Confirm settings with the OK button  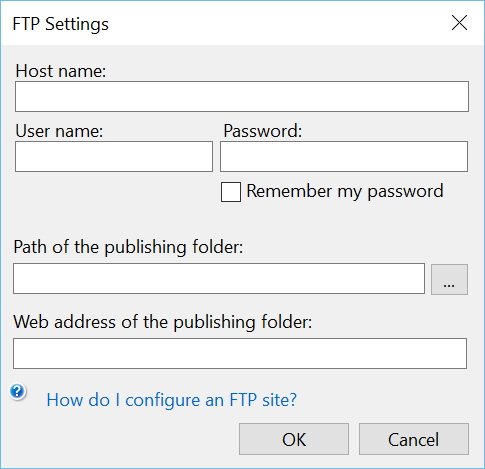click(x=294, y=439)
